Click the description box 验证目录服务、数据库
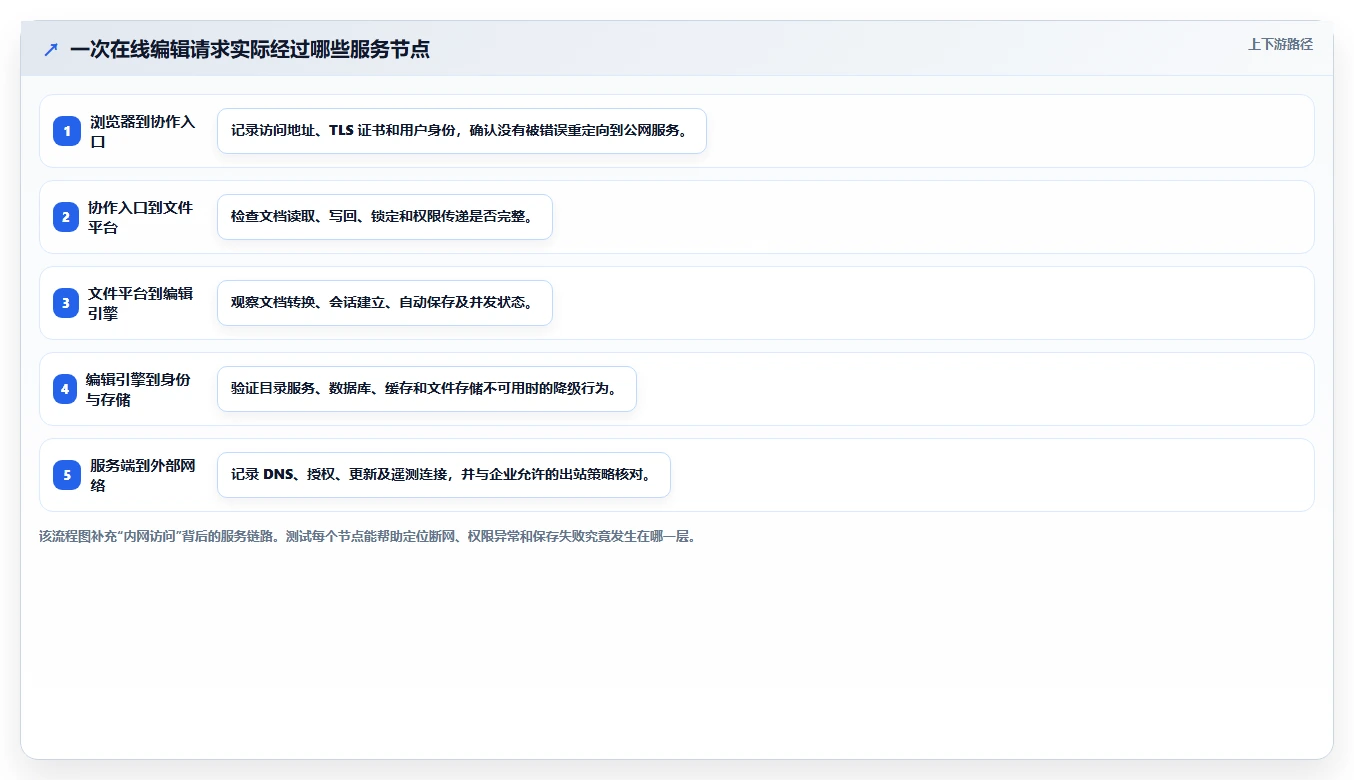The height and width of the screenshot is (780, 1354). point(427,389)
